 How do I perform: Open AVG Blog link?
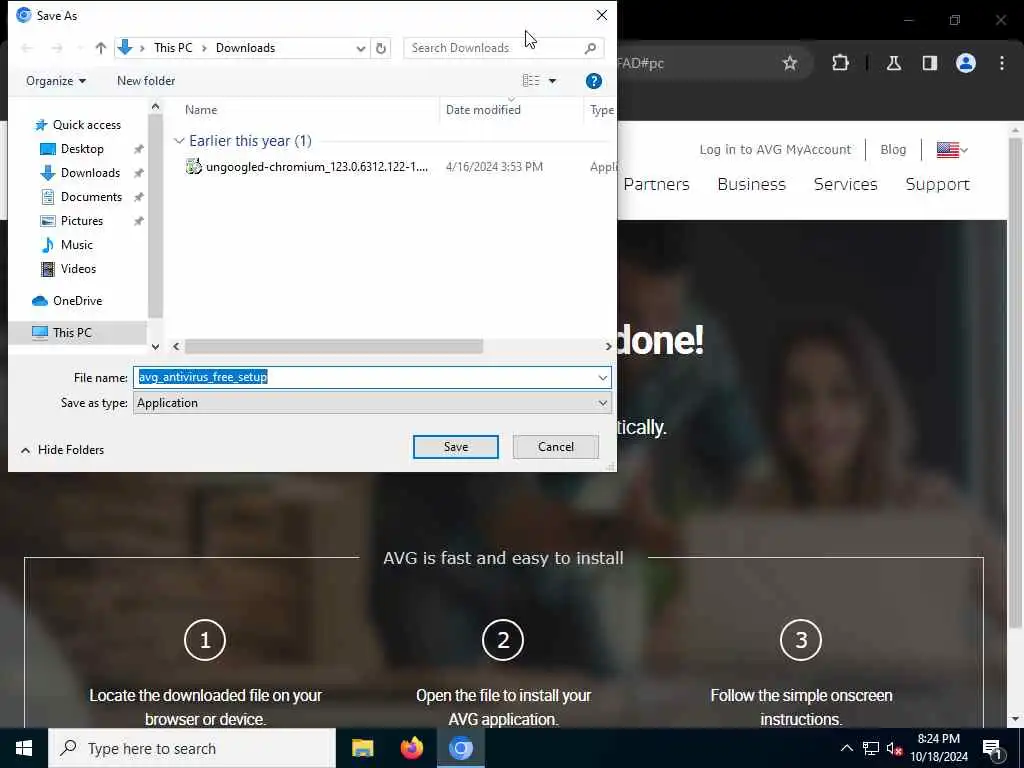[893, 150]
